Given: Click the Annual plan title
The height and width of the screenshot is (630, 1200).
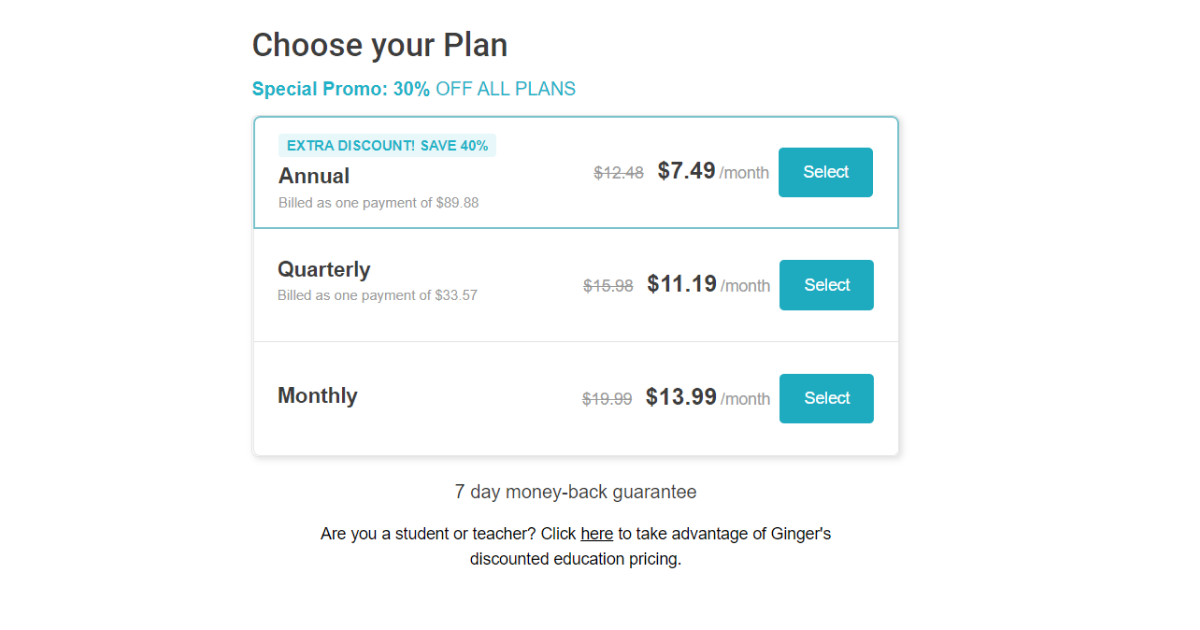Looking at the screenshot, I should tap(314, 176).
